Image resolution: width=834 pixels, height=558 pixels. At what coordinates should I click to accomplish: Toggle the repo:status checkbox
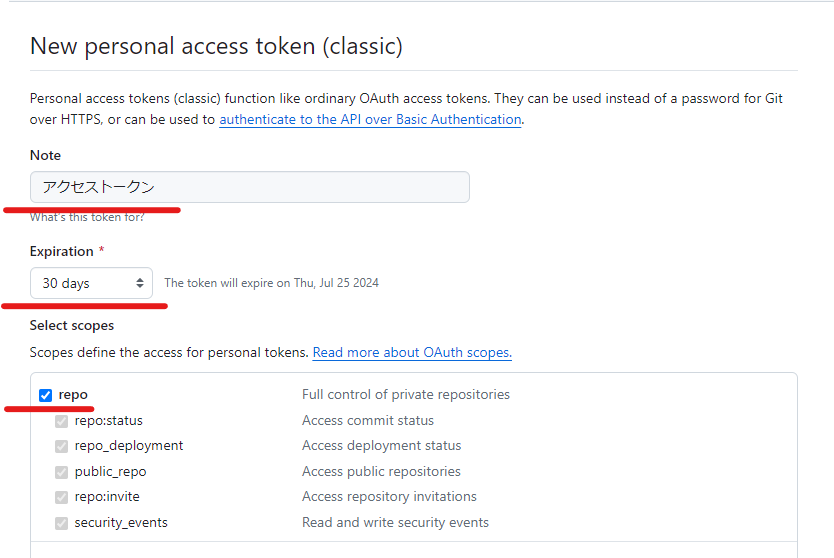pos(62,421)
